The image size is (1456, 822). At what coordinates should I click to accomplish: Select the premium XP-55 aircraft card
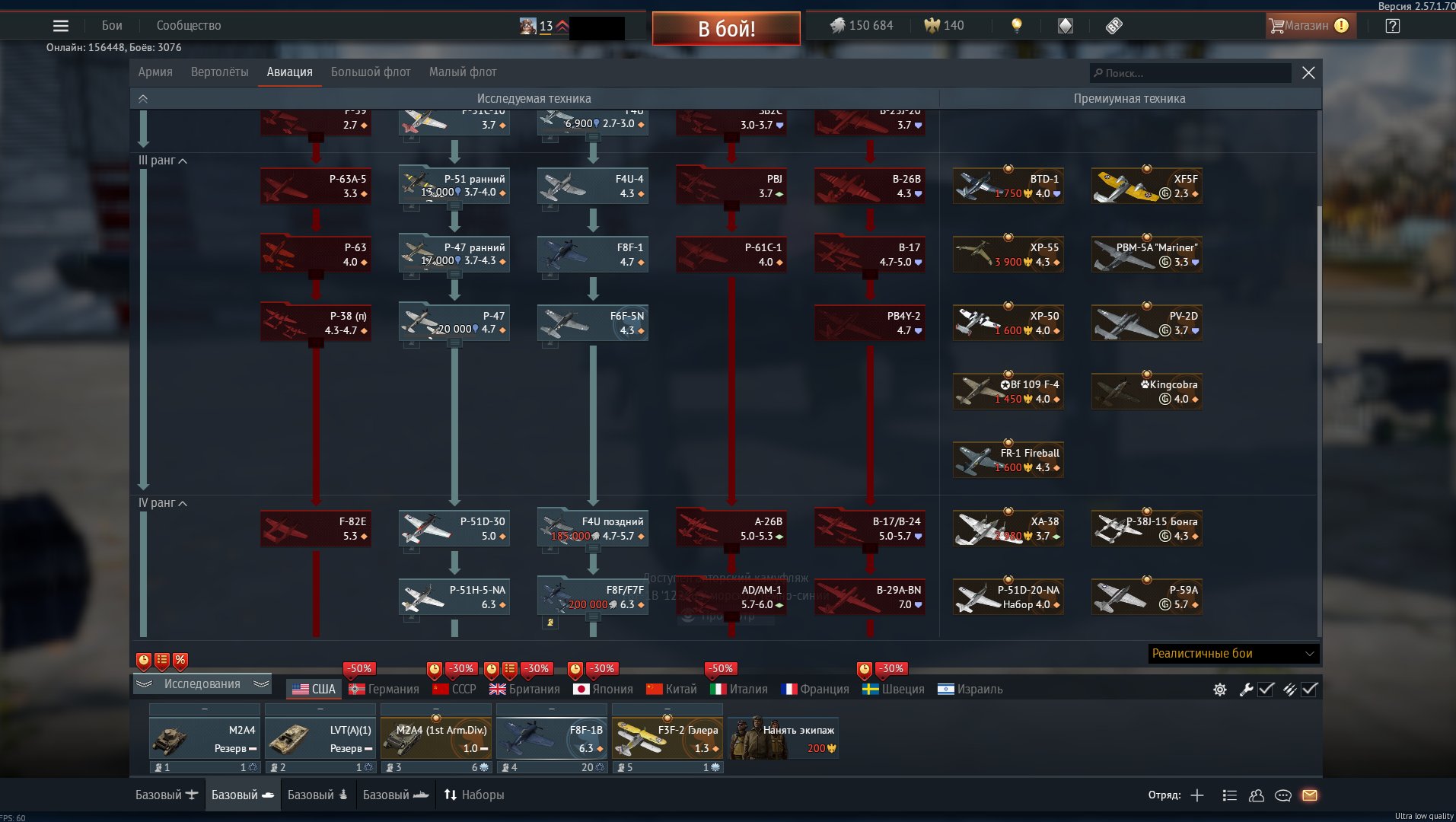(x=1008, y=255)
